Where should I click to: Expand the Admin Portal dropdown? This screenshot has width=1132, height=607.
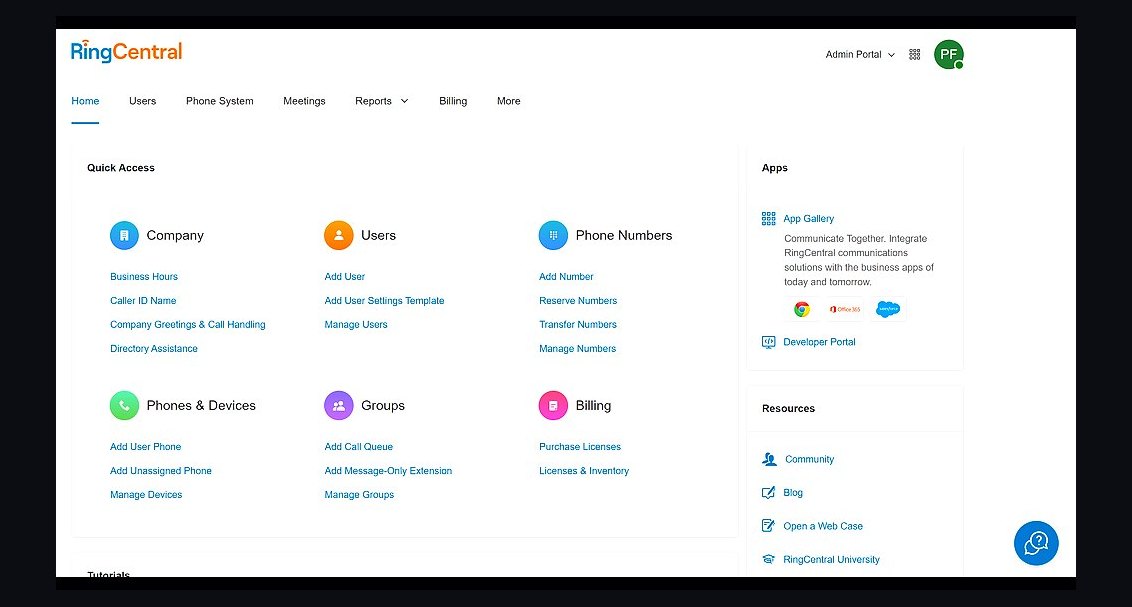pyautogui.click(x=860, y=55)
